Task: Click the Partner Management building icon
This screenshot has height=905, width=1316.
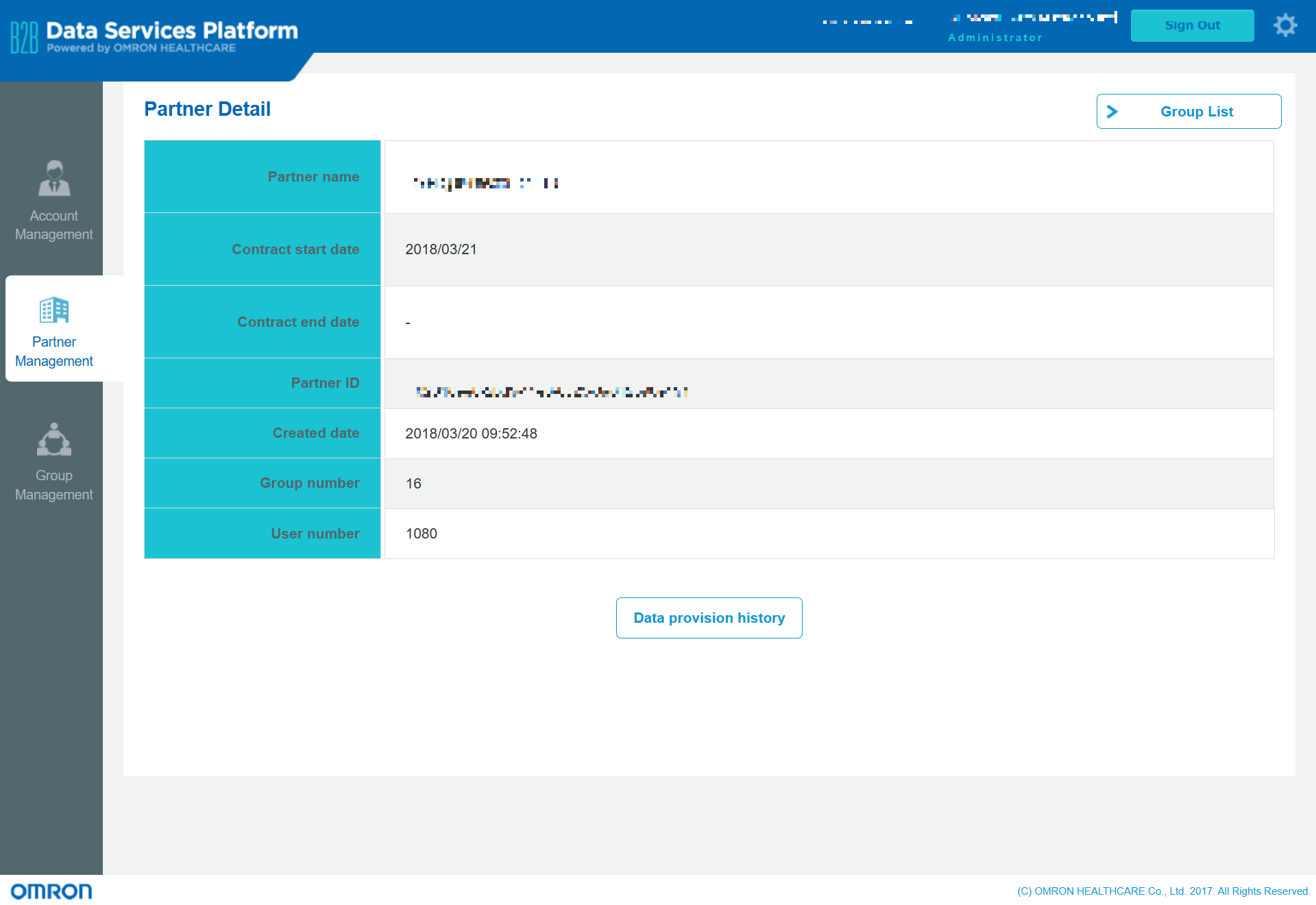Action: pos(54,310)
